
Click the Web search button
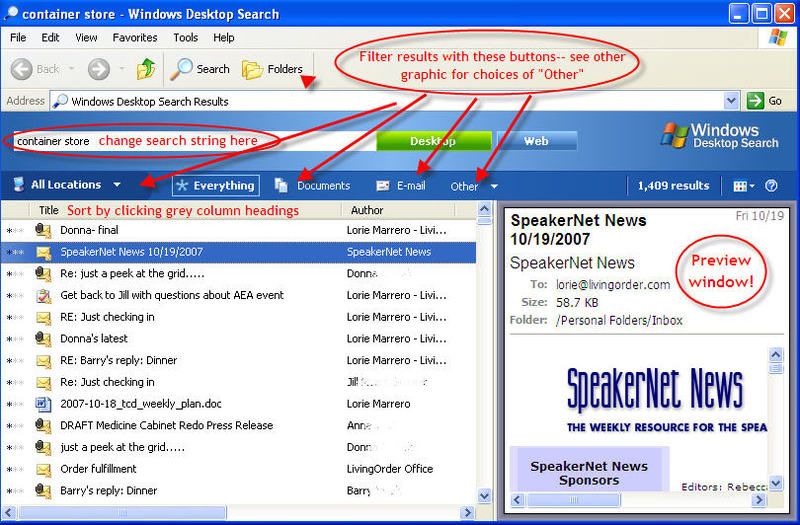[x=536, y=141]
